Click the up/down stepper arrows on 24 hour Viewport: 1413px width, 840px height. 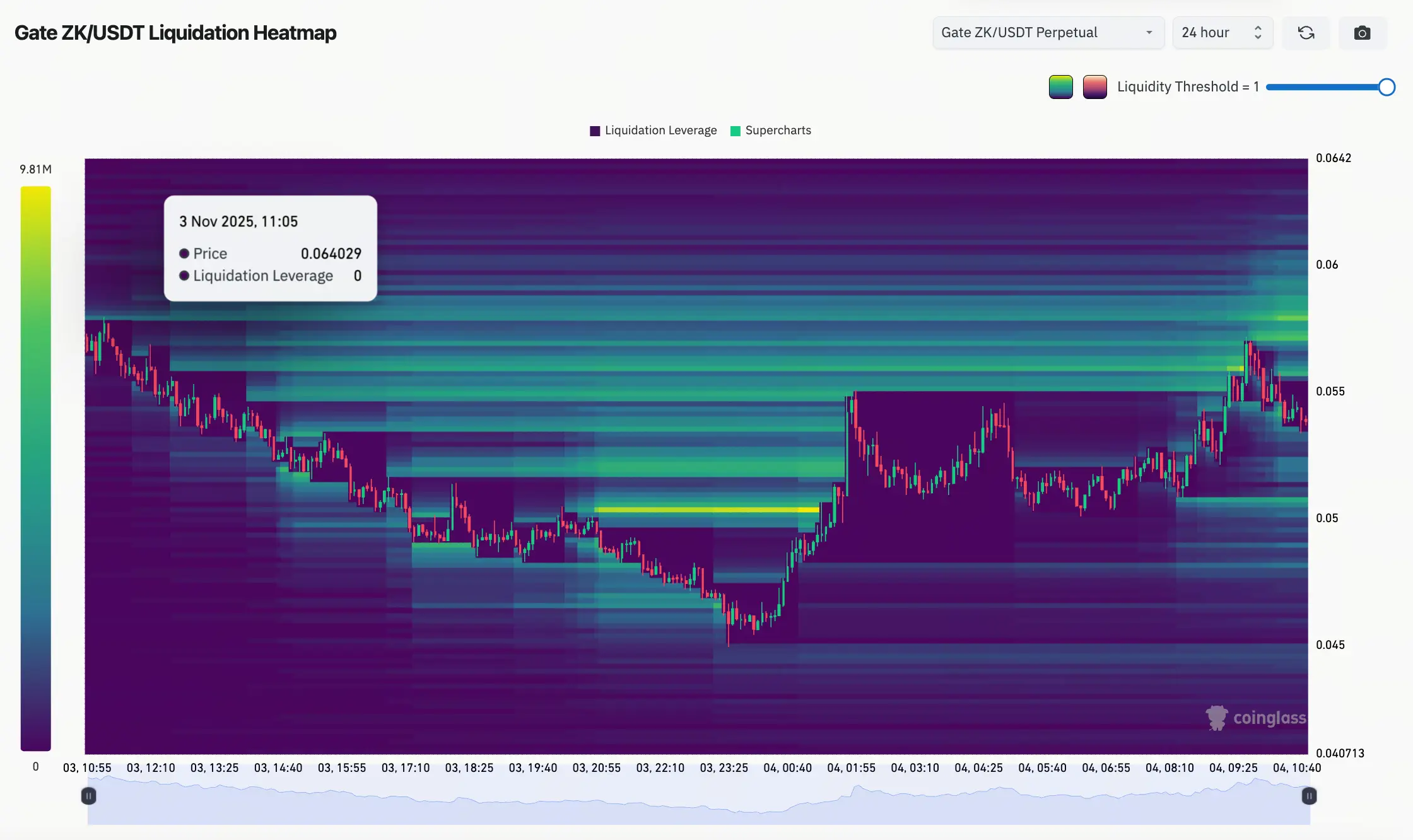(x=1258, y=33)
